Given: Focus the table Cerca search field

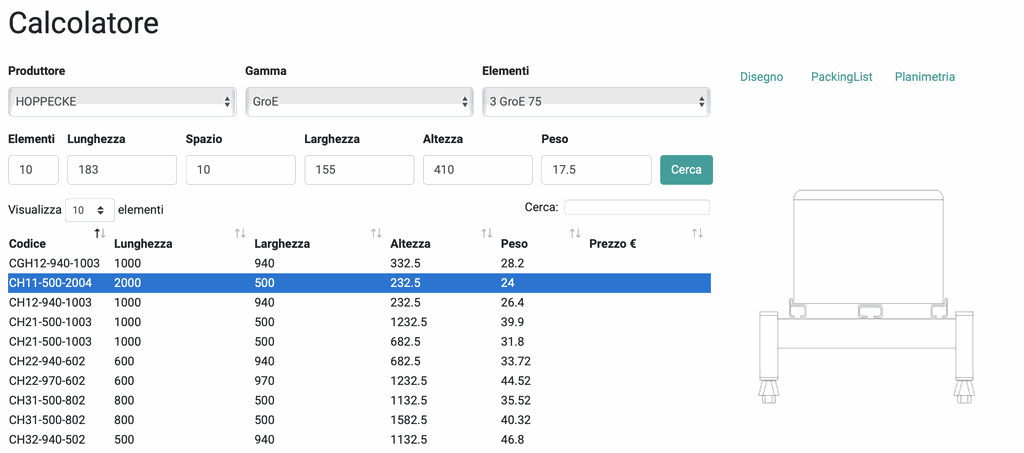Looking at the screenshot, I should [637, 208].
